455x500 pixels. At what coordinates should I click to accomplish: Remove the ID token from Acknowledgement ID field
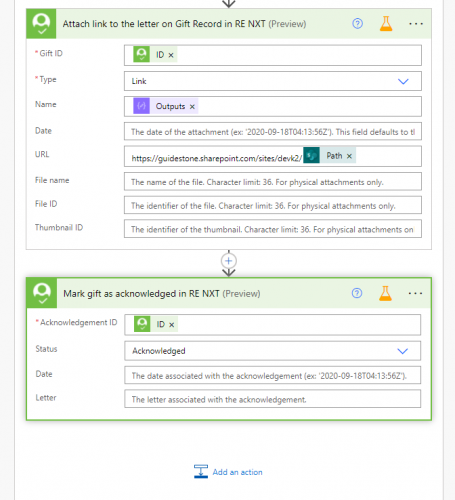pos(172,325)
